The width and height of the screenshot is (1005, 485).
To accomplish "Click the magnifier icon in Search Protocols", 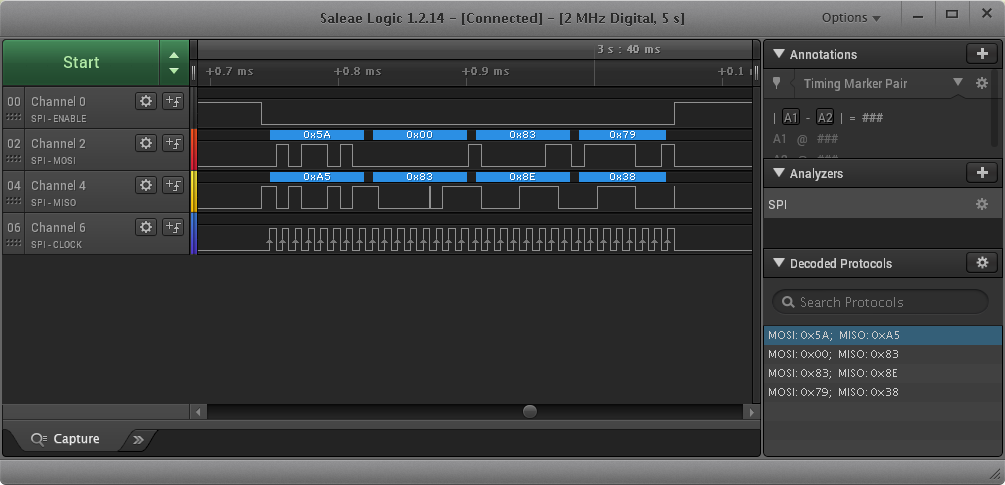I will [788, 302].
